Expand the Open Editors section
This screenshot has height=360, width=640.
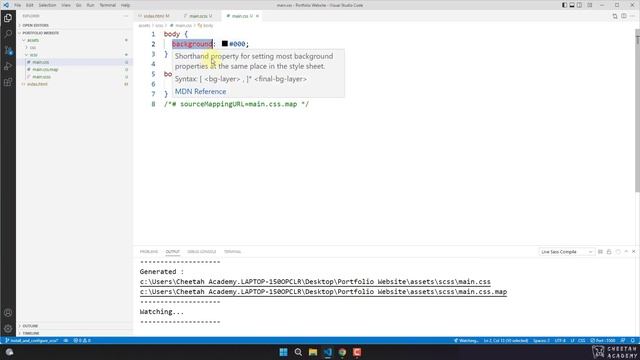pos(74,25)
